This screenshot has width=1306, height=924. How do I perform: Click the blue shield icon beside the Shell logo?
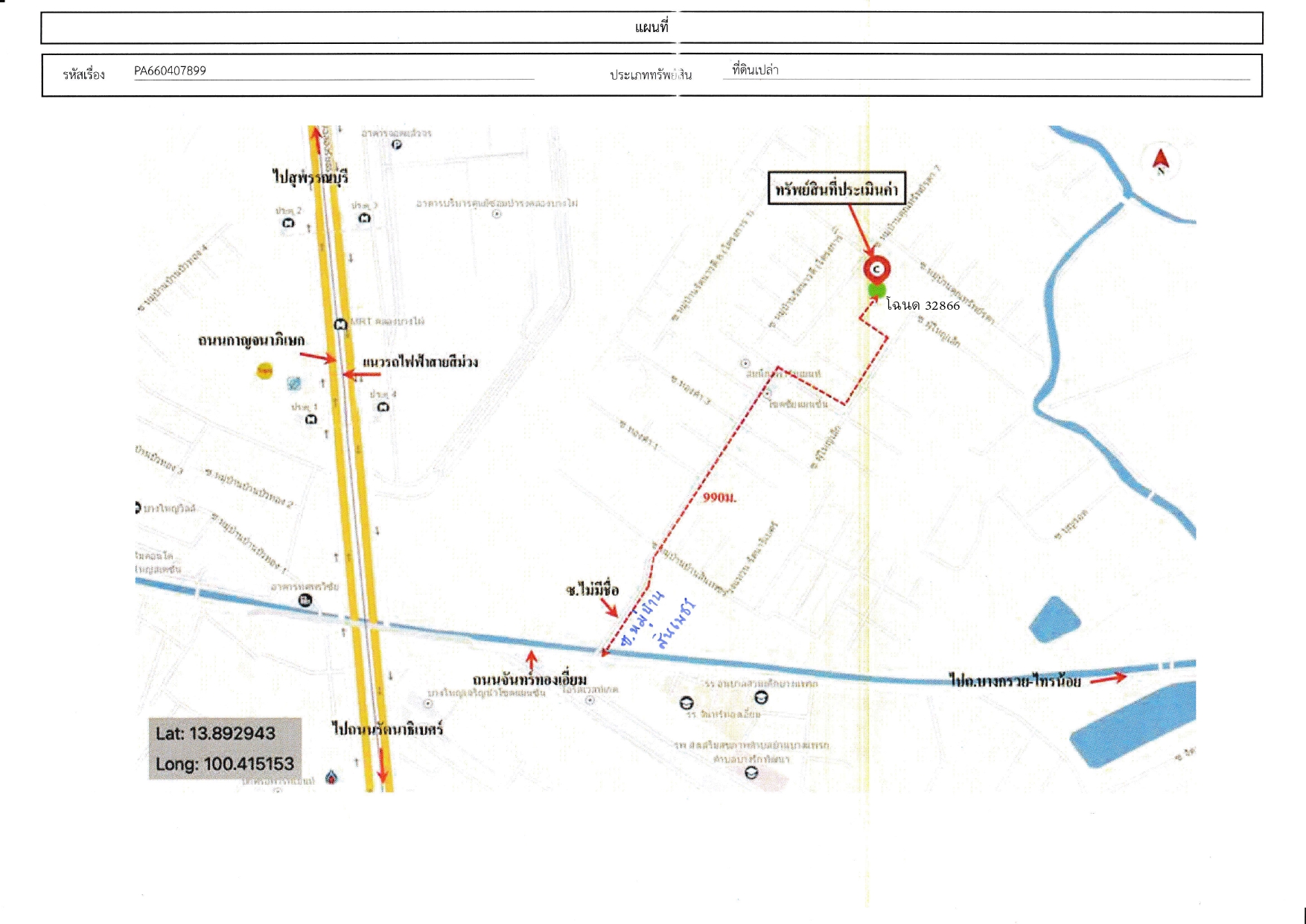(294, 383)
